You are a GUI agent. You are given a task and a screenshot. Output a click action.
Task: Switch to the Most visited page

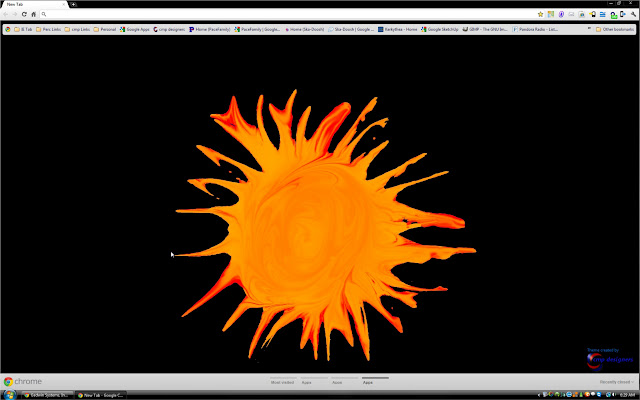[282, 382]
